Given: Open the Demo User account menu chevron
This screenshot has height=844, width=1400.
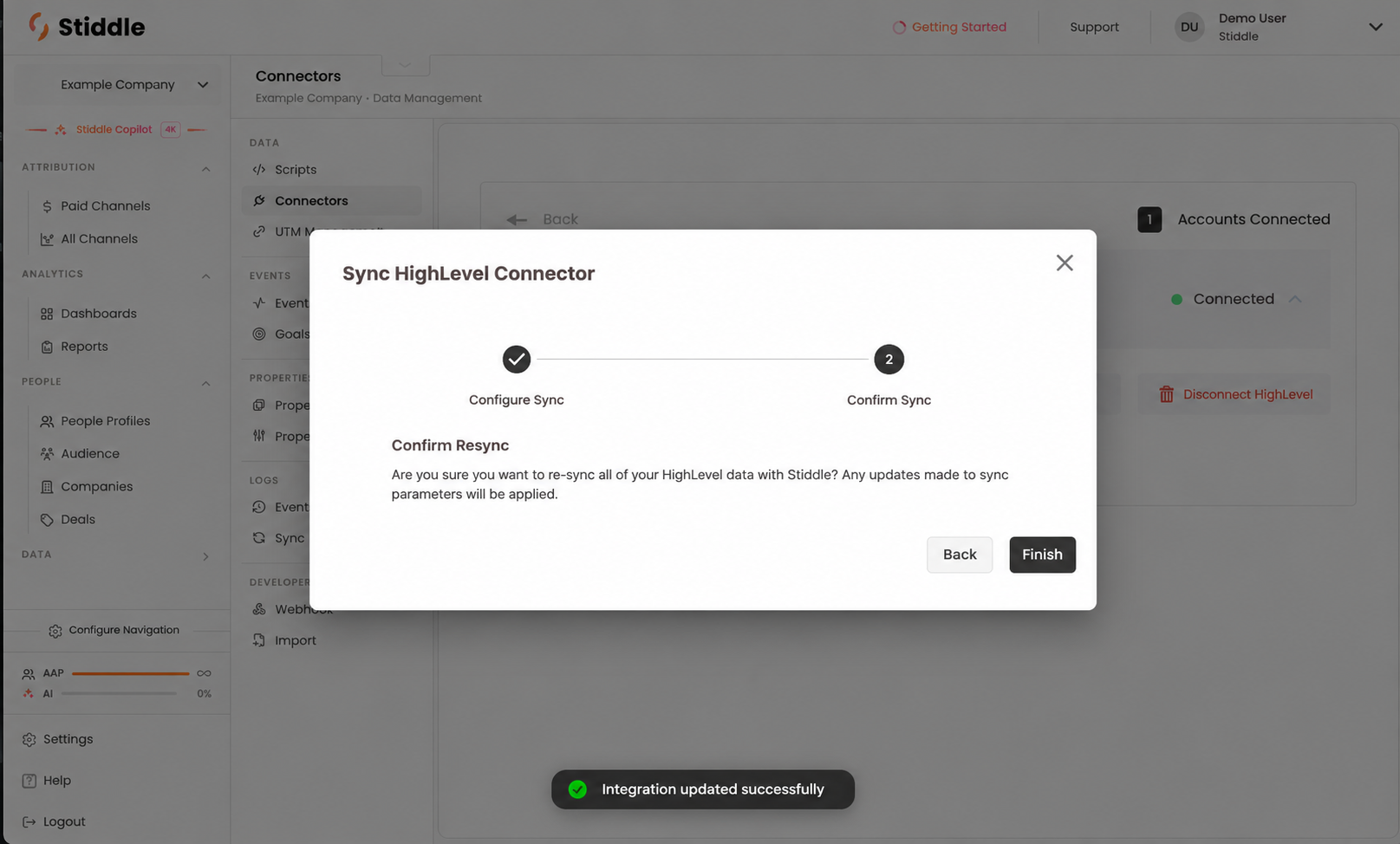Looking at the screenshot, I should point(1375,27).
